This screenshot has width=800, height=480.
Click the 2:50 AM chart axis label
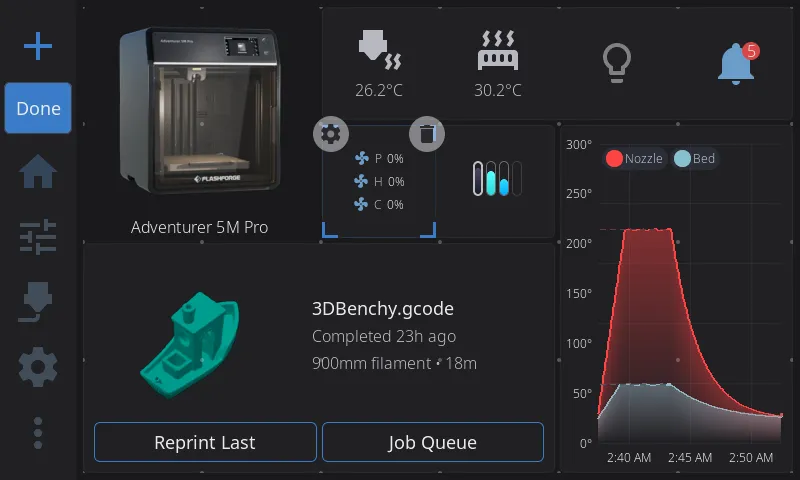[751, 458]
